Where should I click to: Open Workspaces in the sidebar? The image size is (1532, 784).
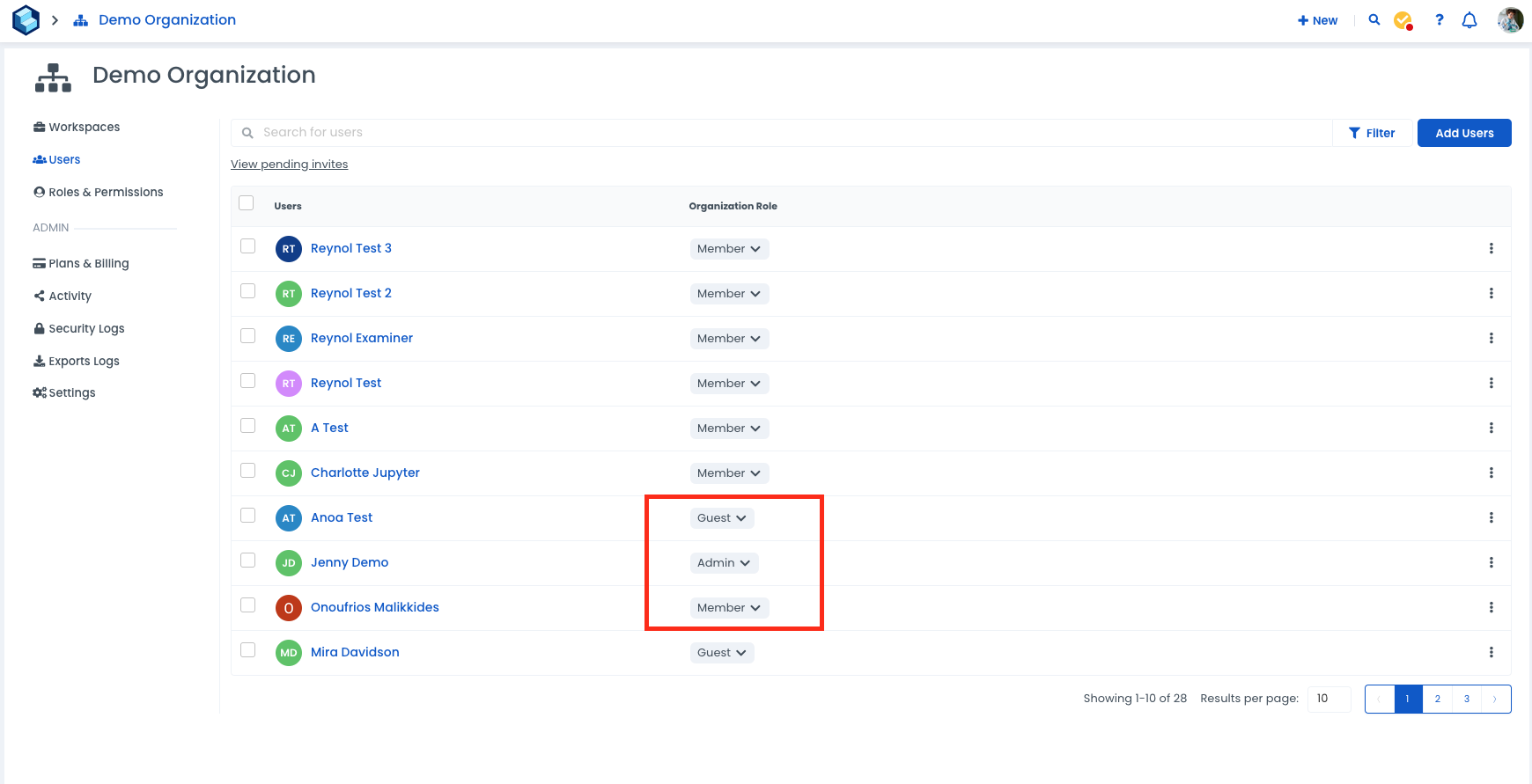(x=77, y=128)
